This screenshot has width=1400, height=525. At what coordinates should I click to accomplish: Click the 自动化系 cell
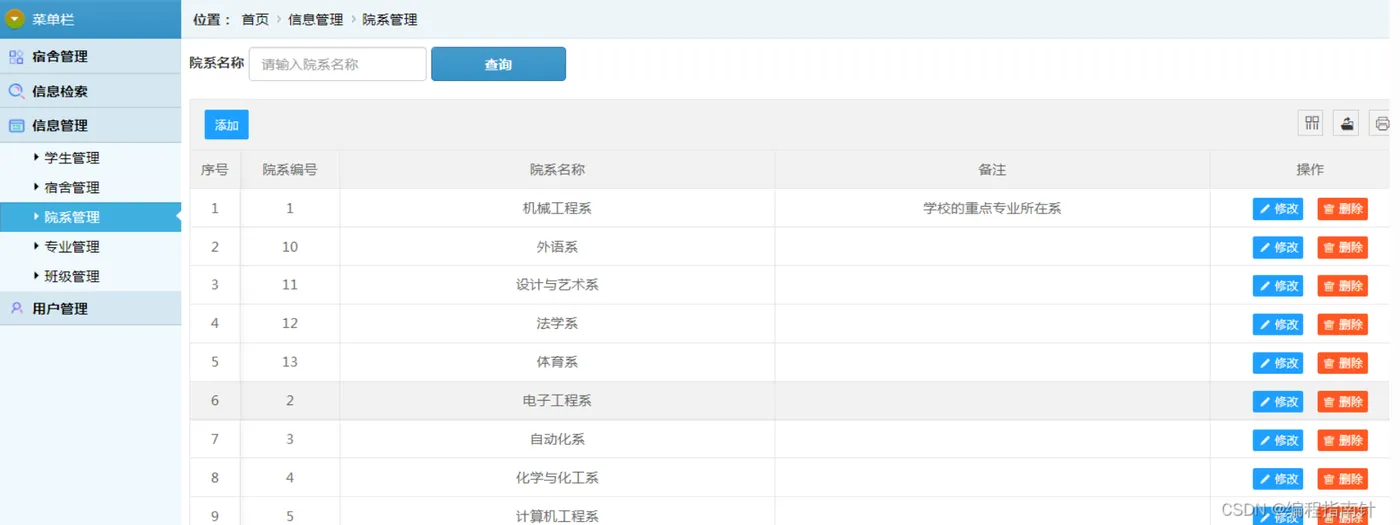pyautogui.click(x=557, y=439)
